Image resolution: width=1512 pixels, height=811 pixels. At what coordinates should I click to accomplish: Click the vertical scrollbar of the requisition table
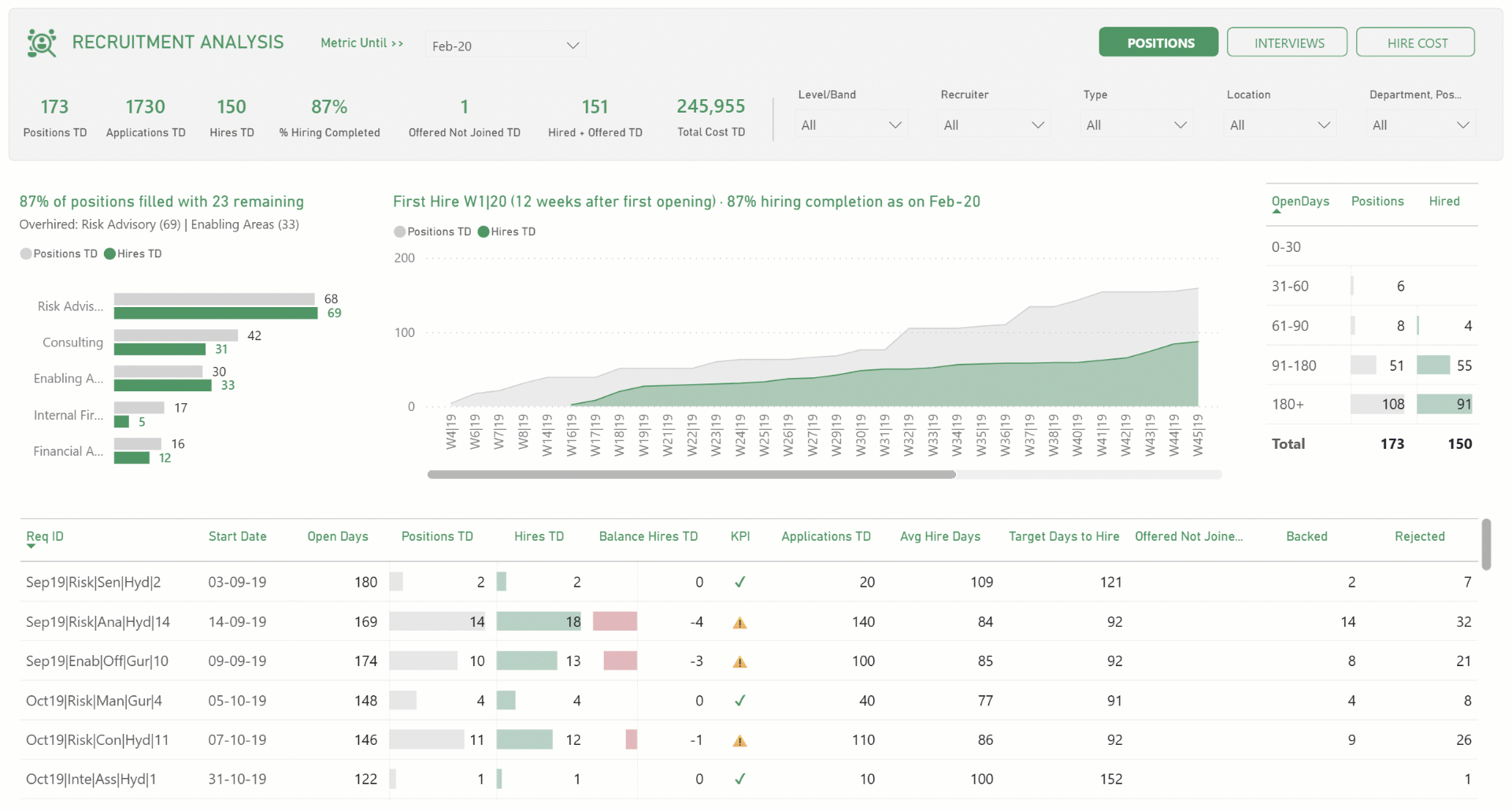(1486, 543)
